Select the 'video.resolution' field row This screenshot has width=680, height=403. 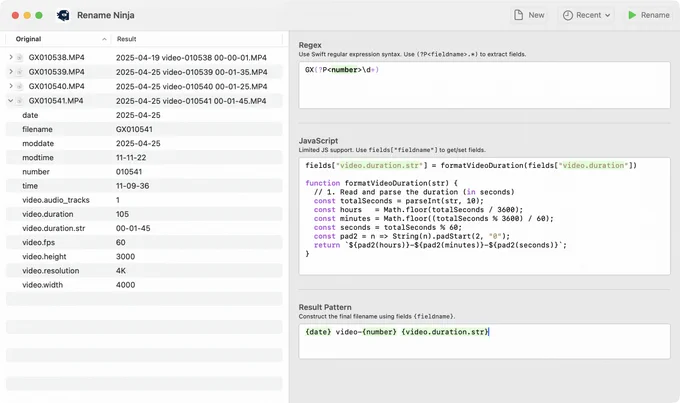[x=144, y=271]
